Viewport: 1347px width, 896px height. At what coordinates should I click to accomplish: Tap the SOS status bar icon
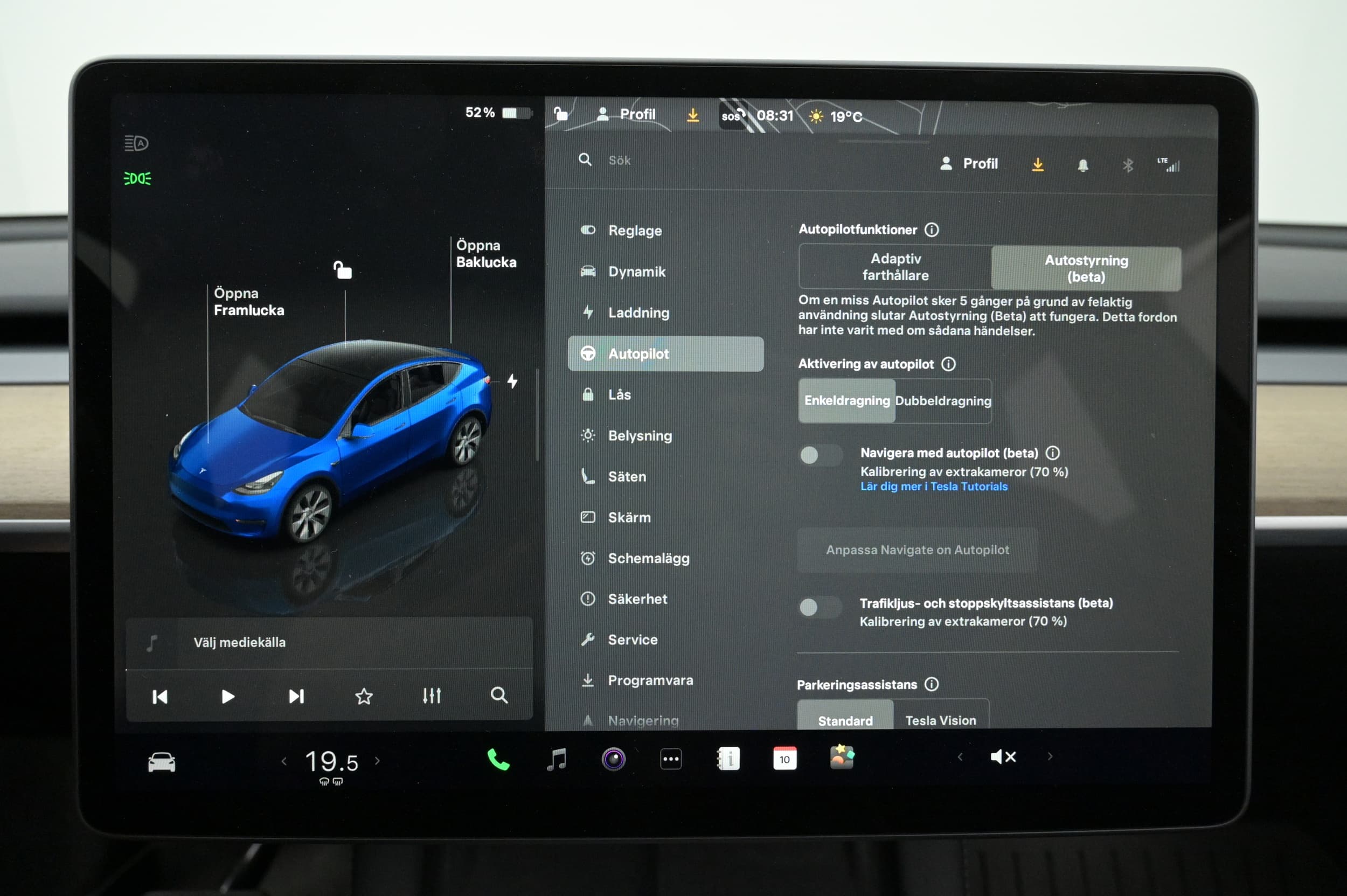[x=733, y=115]
